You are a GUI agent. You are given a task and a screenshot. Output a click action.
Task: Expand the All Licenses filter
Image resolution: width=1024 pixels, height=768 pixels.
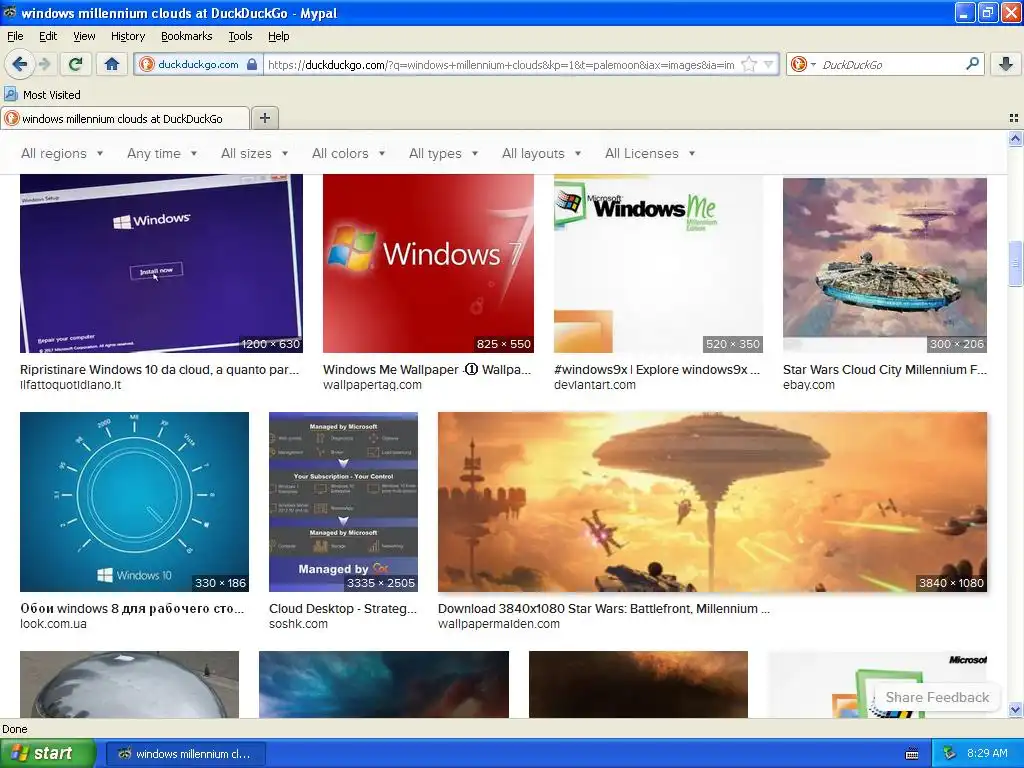[x=650, y=153]
